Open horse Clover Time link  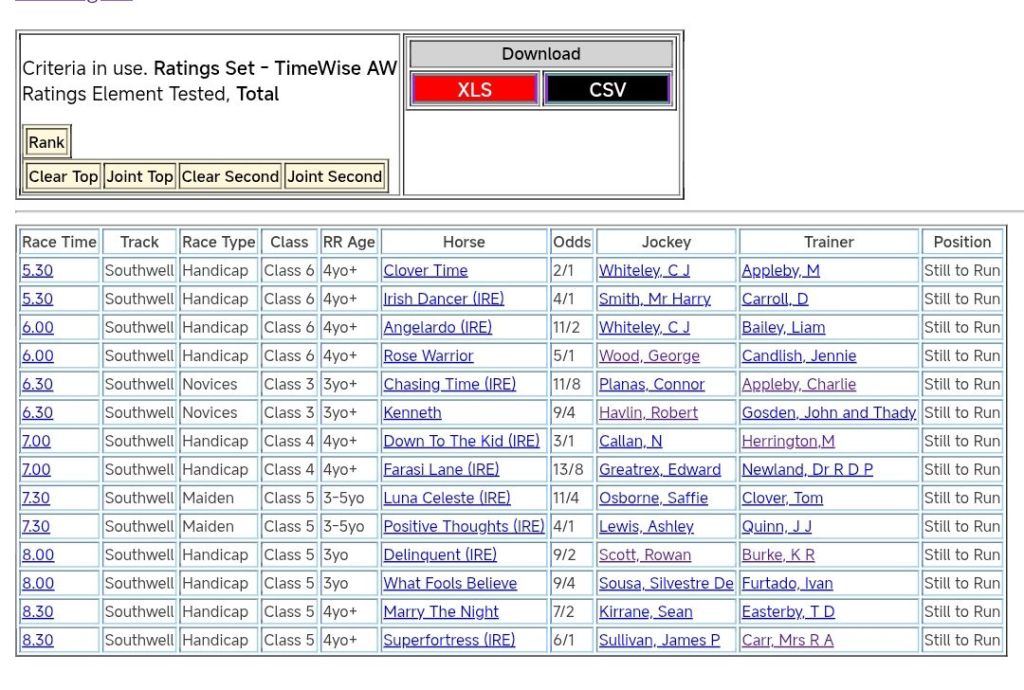click(425, 270)
